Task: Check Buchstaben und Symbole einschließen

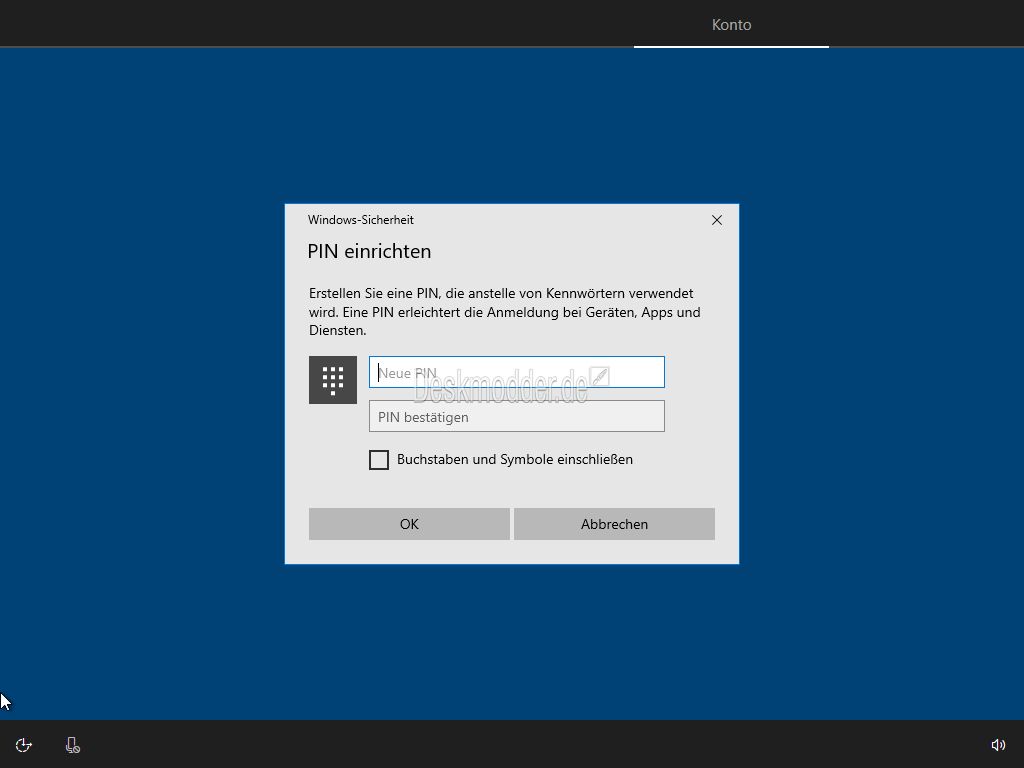Action: (x=379, y=460)
